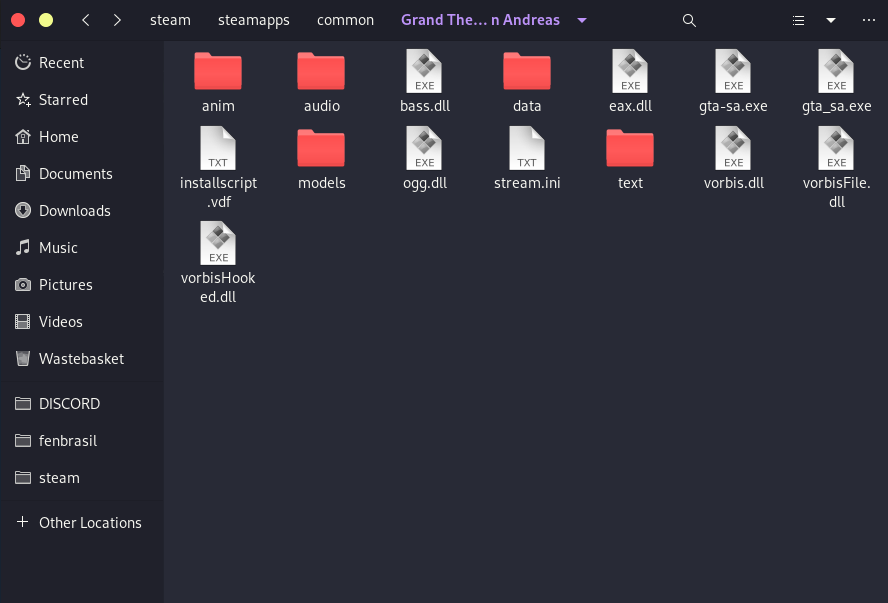Open Downloads in the sidebar

pyautogui.click(x=82, y=211)
